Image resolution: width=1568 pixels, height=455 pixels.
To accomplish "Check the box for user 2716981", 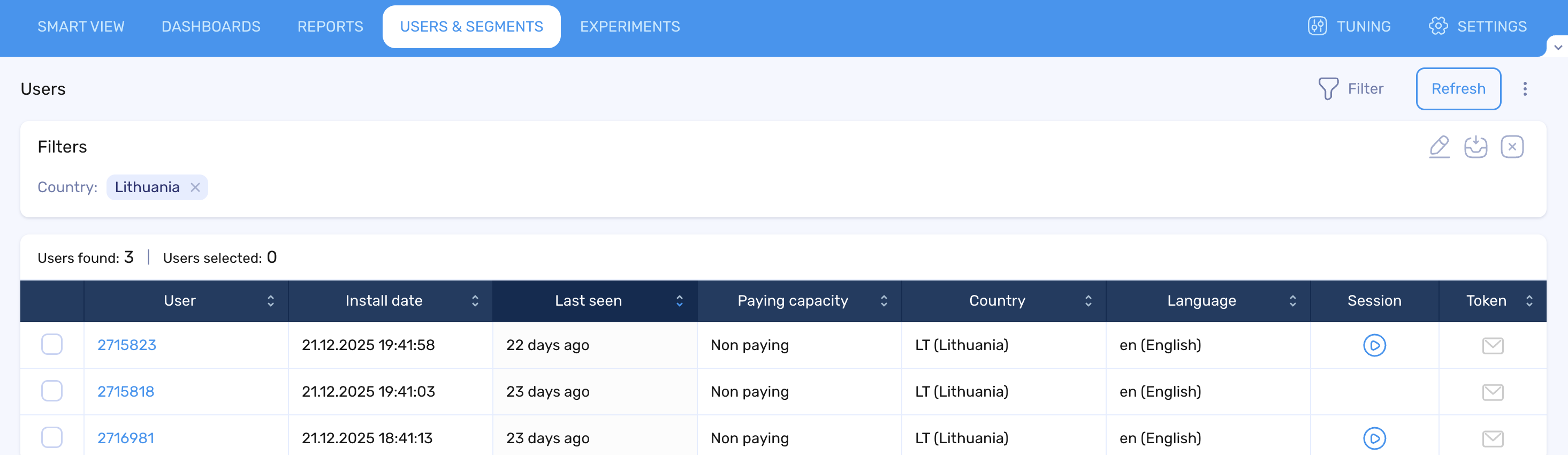I will click(x=52, y=437).
